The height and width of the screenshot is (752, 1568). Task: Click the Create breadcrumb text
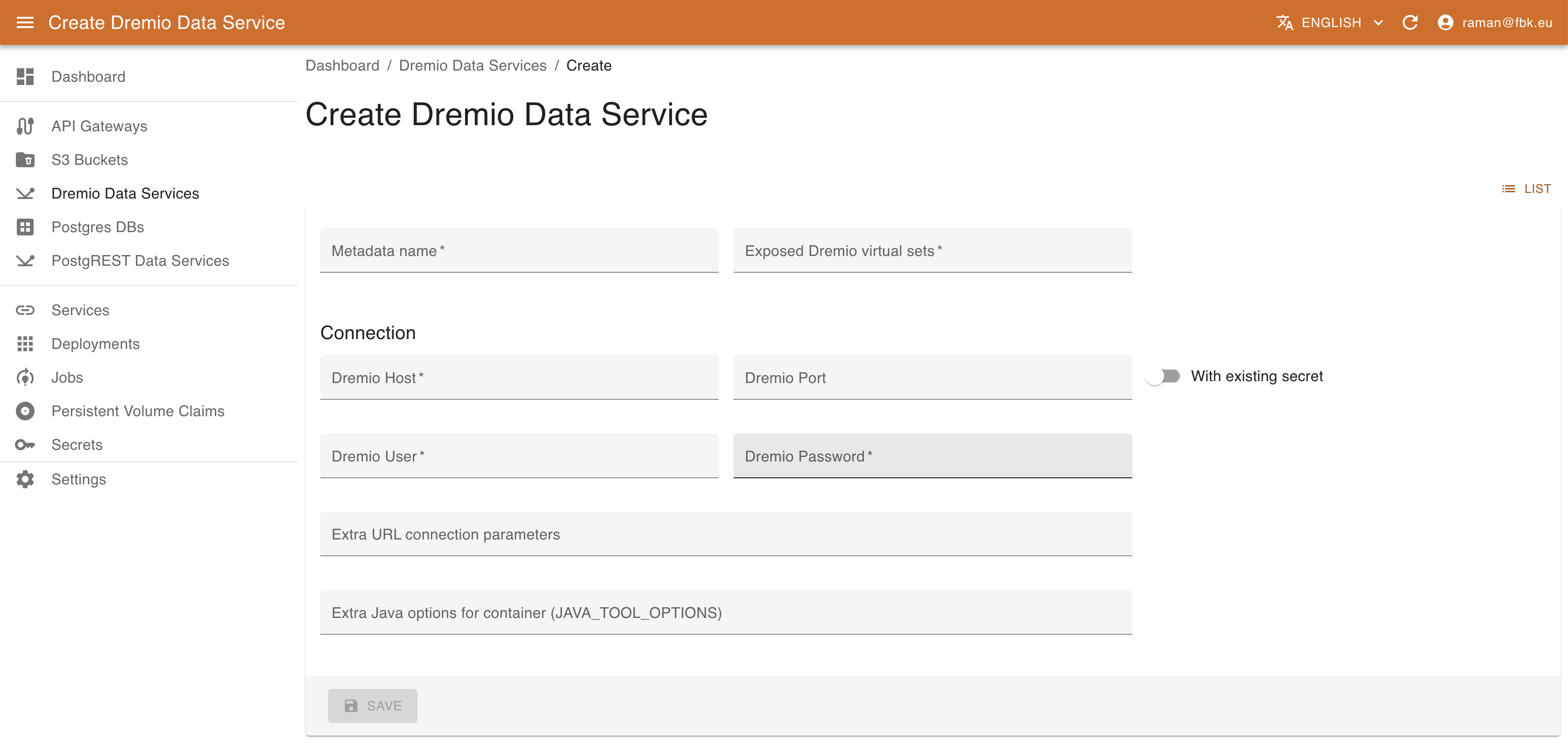tap(589, 65)
